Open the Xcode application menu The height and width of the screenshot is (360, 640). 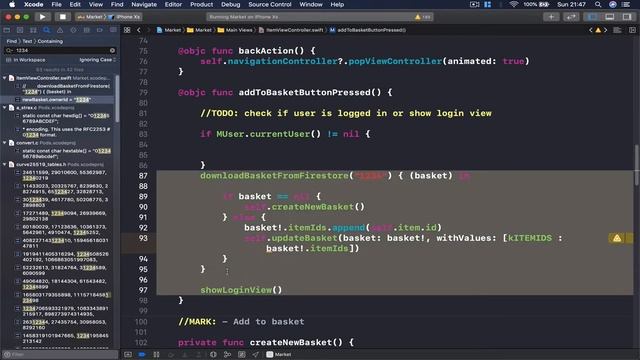[x=33, y=4]
